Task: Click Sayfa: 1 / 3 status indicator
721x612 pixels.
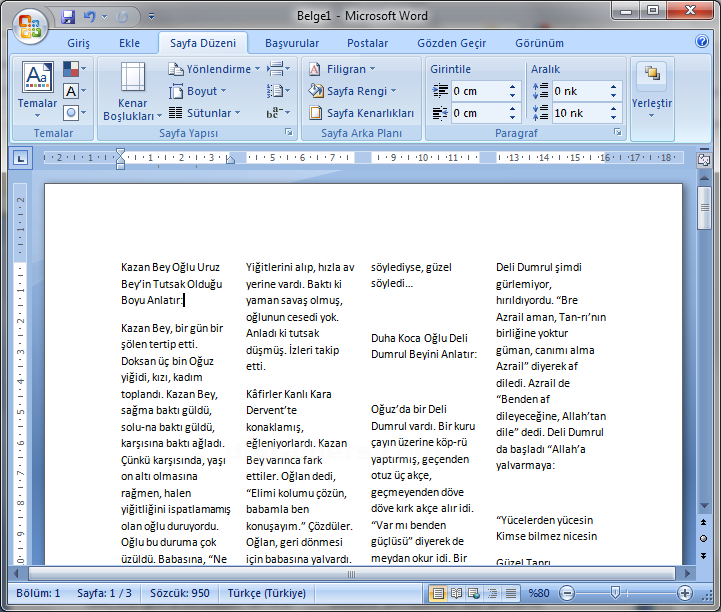Action: pyautogui.click(x=104, y=593)
